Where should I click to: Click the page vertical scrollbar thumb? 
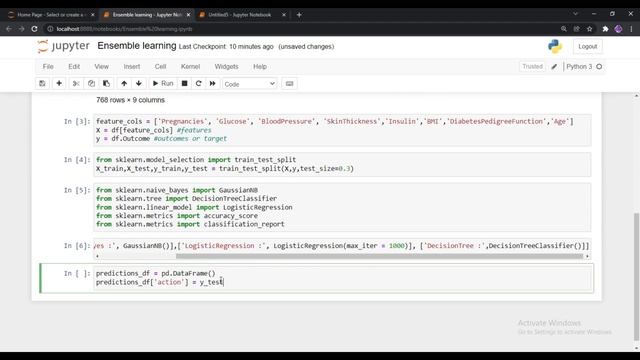pyautogui.click(x=636, y=276)
